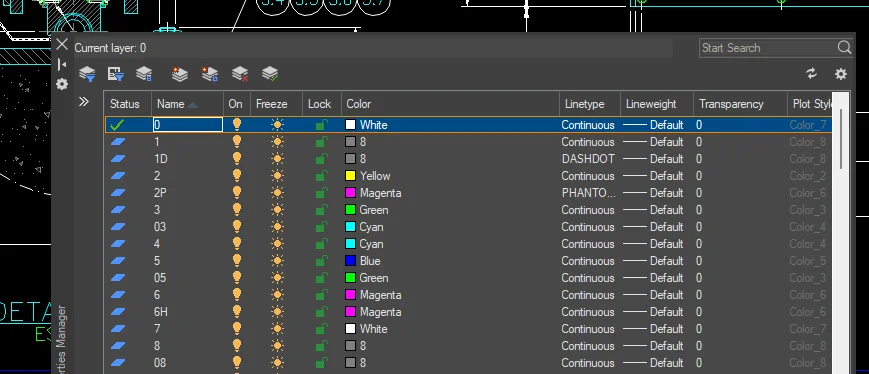Image resolution: width=869 pixels, height=374 pixels.
Task: Sort by Lineweight column header
Action: (657, 104)
